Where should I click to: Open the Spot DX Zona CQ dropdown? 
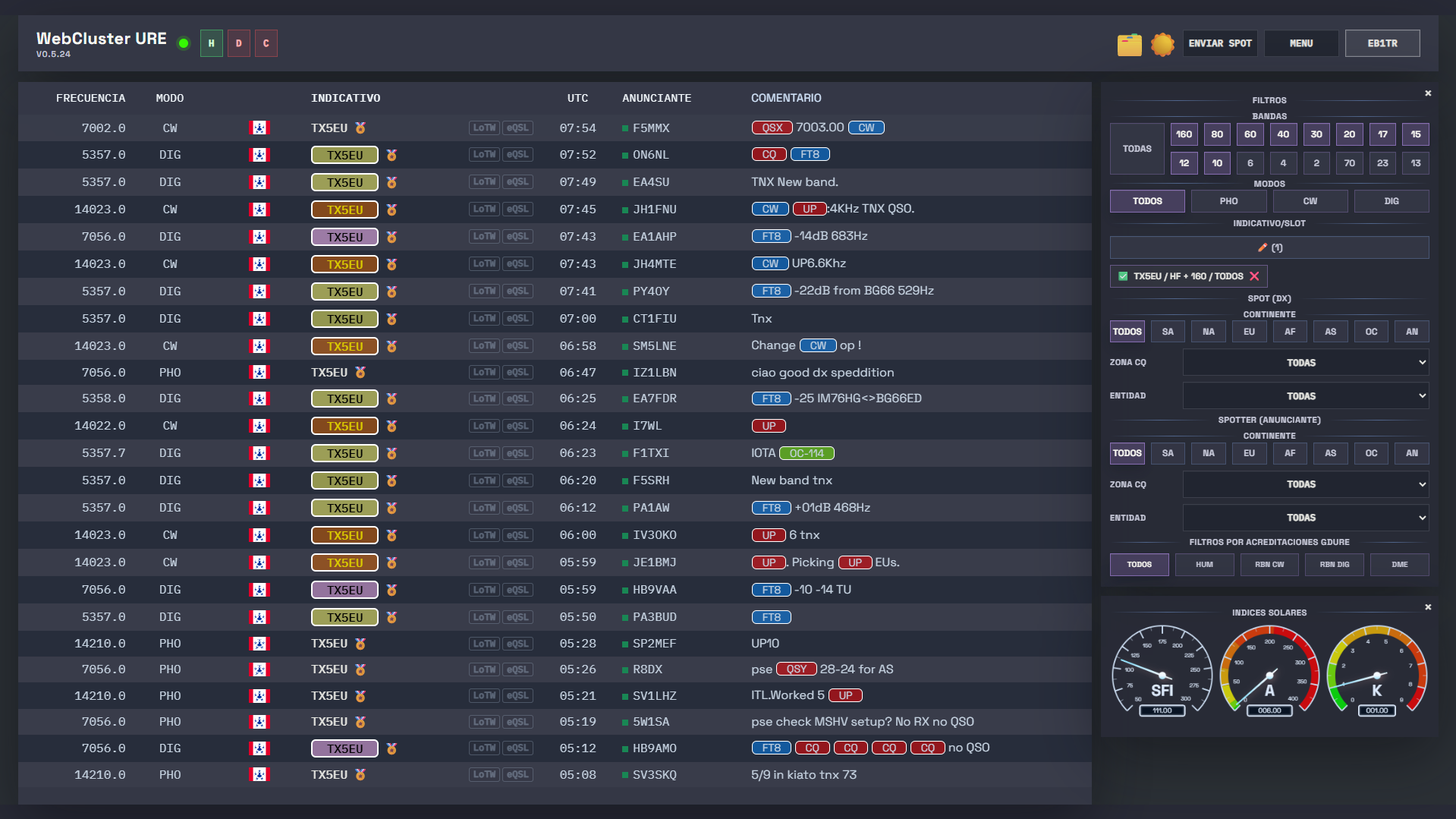1305,363
